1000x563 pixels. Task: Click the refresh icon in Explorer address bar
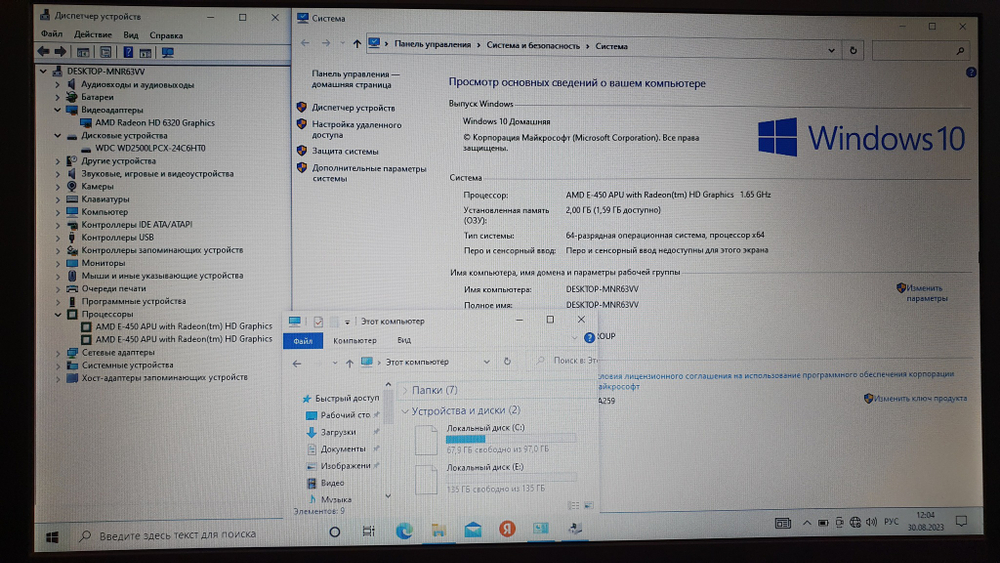(x=507, y=361)
